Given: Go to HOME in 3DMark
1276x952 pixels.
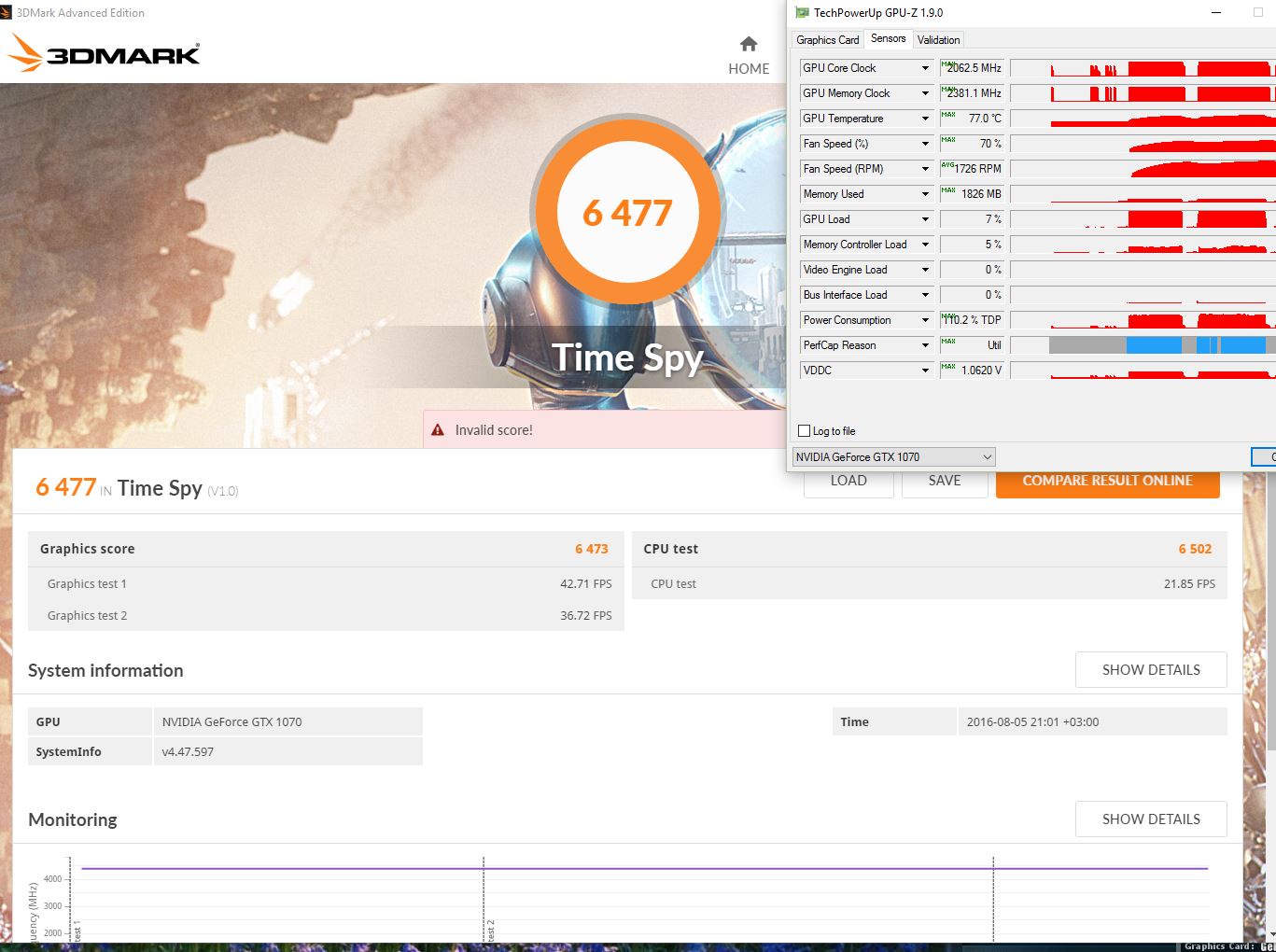Looking at the screenshot, I should click(749, 56).
